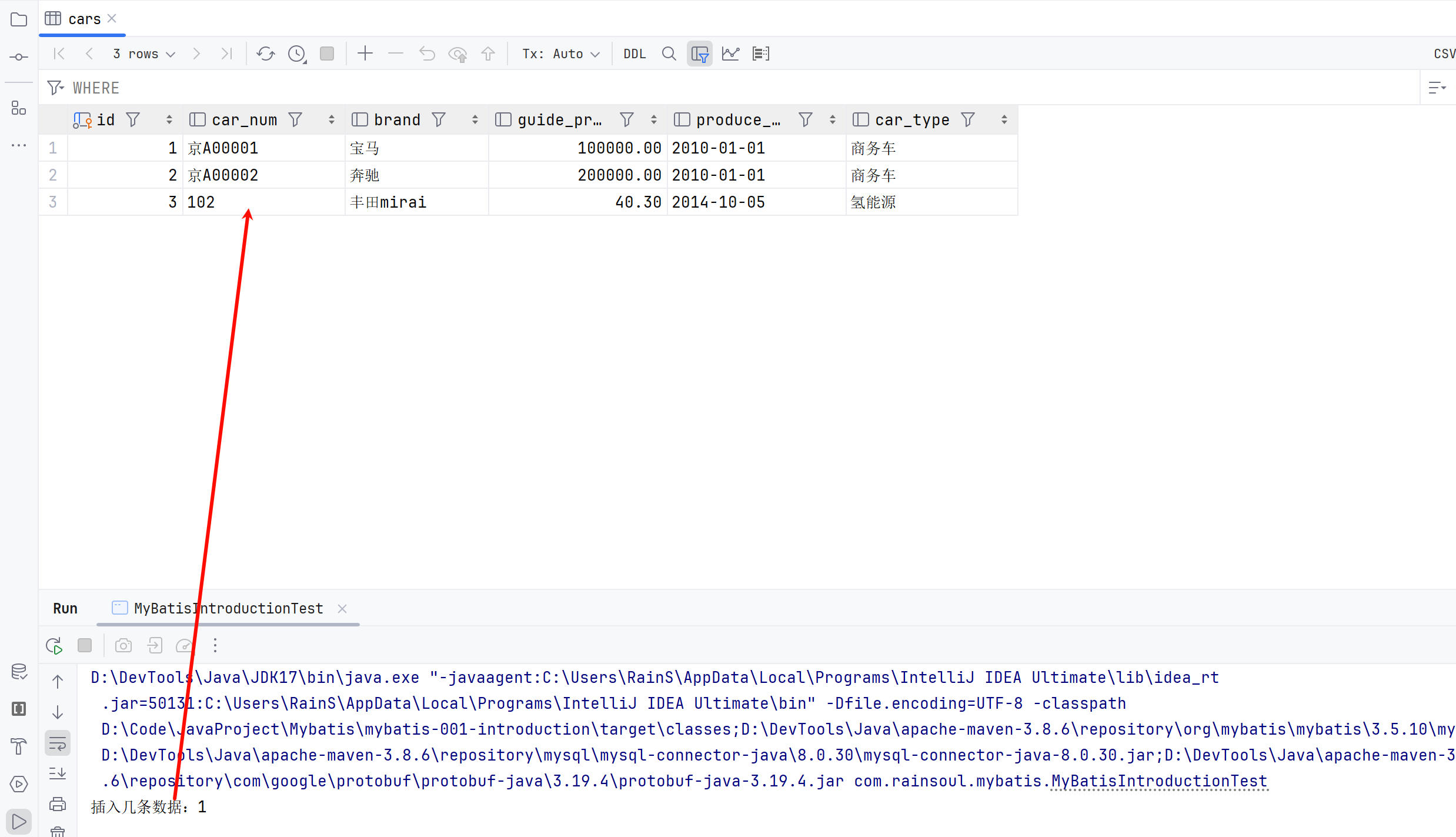Close the cars tab
This screenshot has height=837, width=1456.
pos(112,19)
